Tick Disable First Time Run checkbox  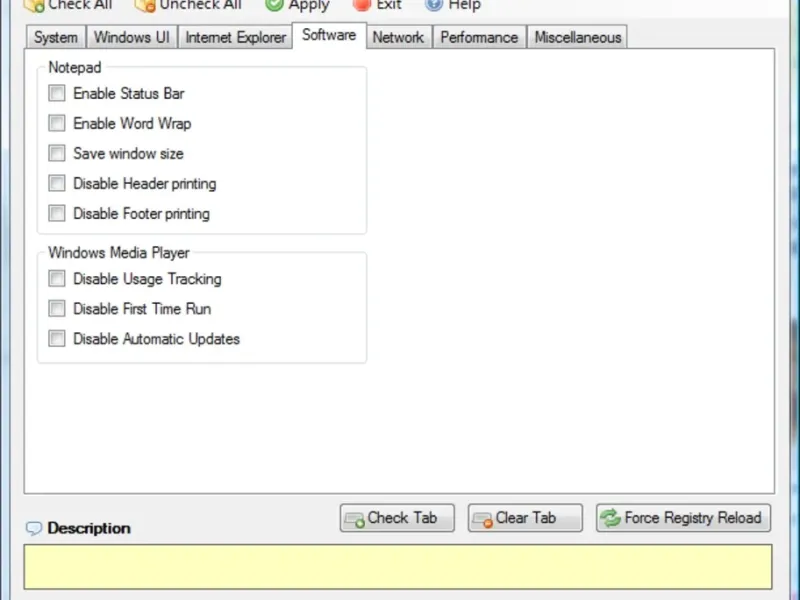[57, 309]
